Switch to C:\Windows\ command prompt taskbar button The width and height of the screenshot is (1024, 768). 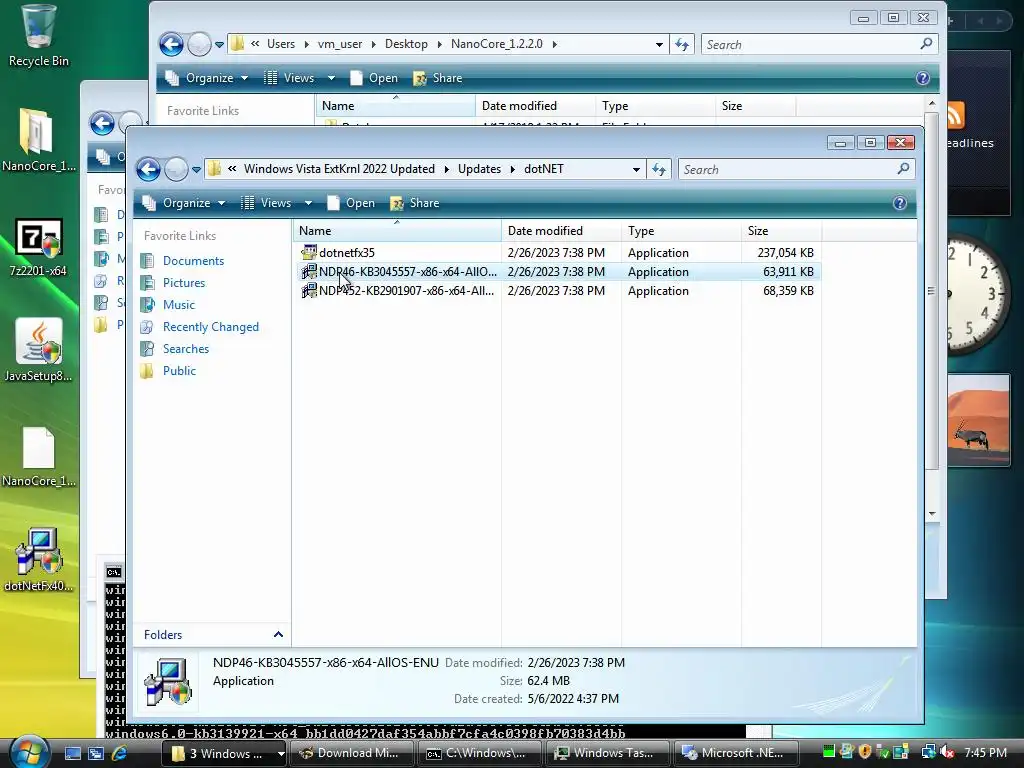[x=479, y=753]
